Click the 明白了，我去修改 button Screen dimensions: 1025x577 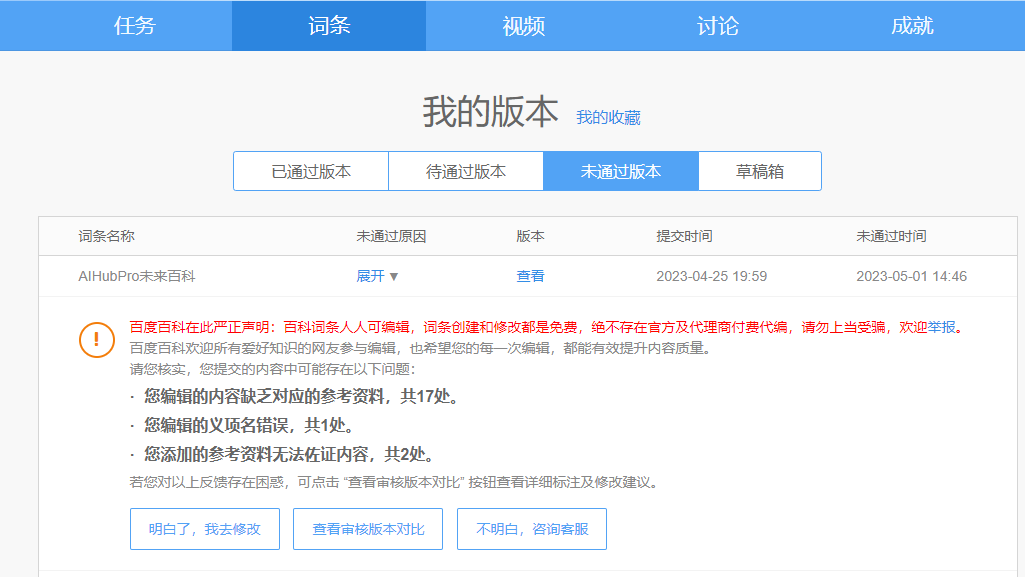point(205,529)
